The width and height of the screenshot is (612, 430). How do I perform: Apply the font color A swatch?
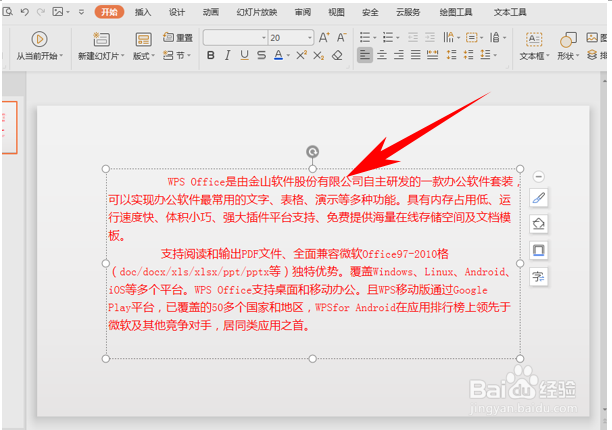[278, 55]
